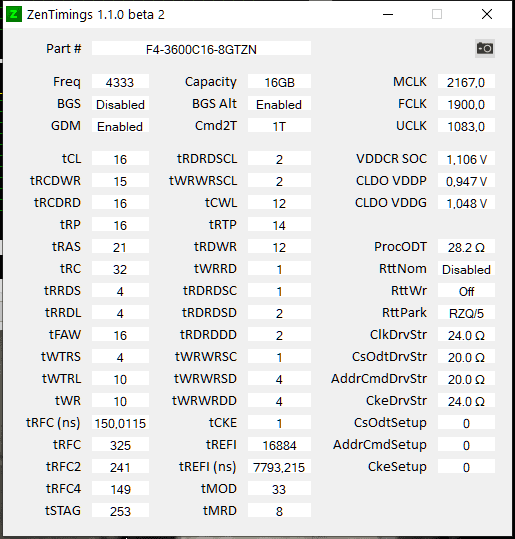Screen dimensions: 515x539
Task: Click the tRFC2 value 241
Action: tap(120, 466)
